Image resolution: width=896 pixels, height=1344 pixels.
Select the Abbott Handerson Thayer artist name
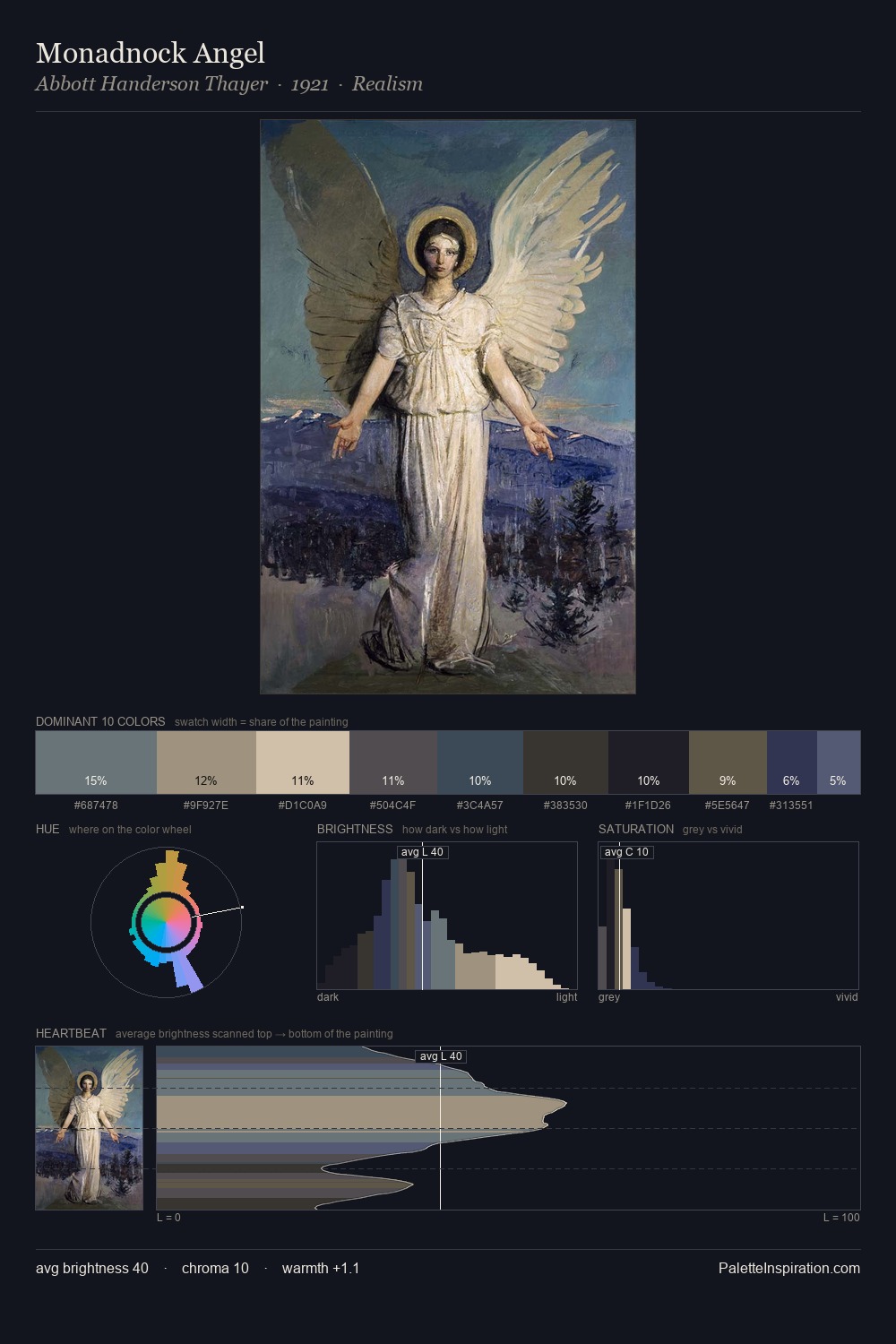coord(151,83)
